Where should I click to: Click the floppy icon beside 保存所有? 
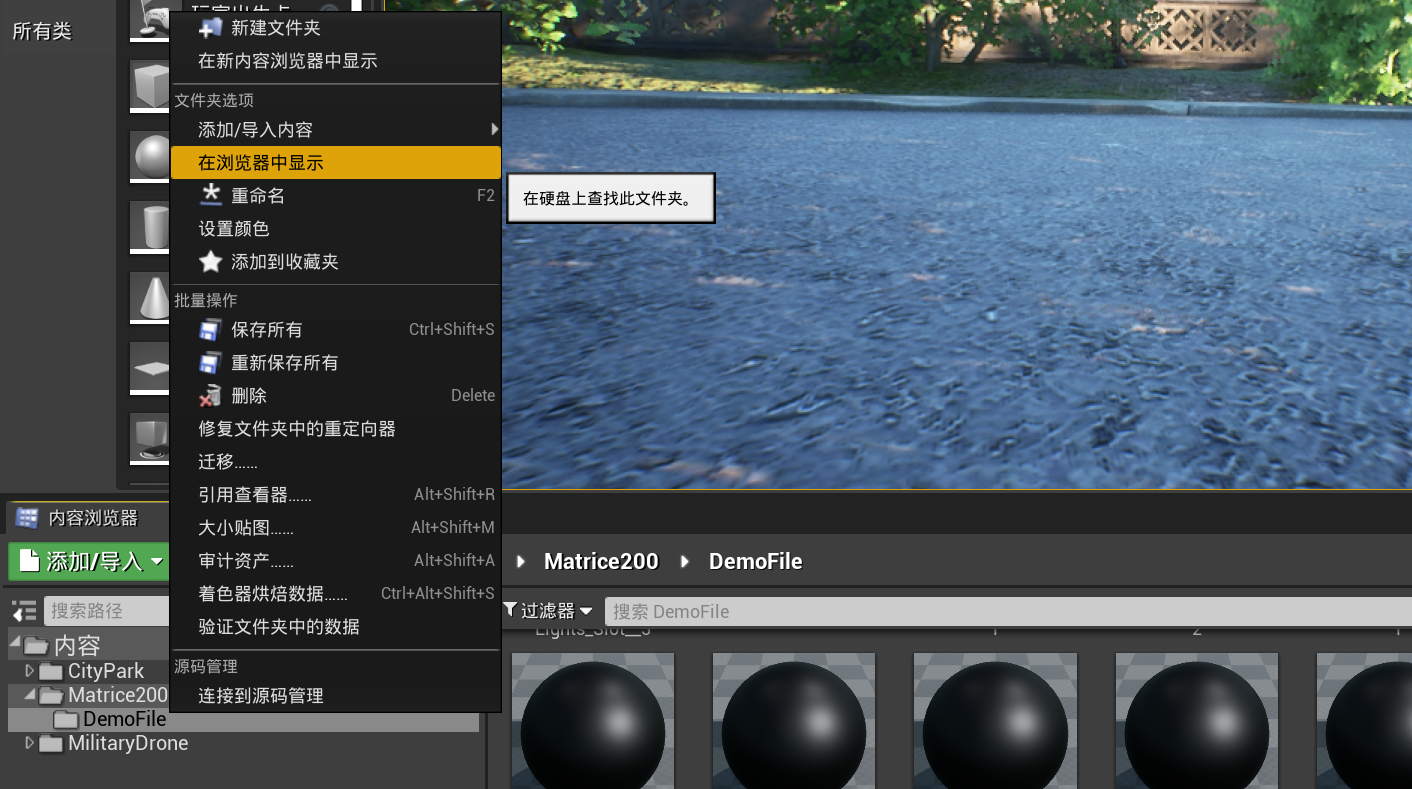pyautogui.click(x=210, y=329)
